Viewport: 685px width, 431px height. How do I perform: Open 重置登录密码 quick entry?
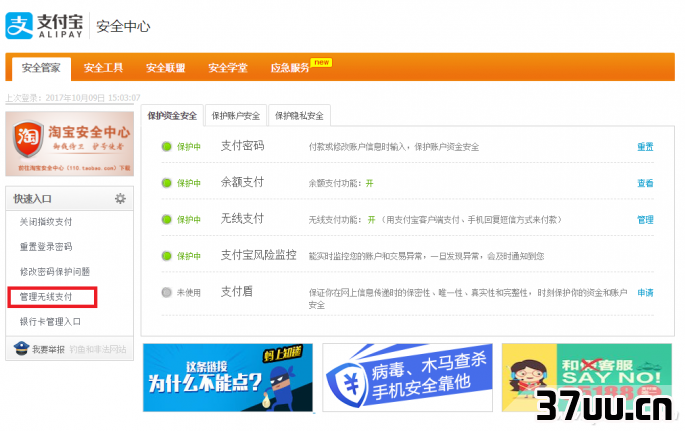tap(46, 247)
